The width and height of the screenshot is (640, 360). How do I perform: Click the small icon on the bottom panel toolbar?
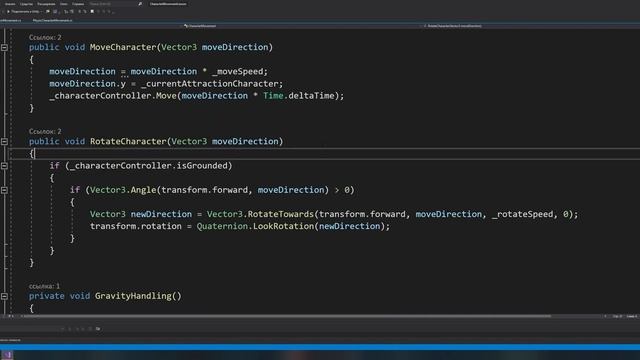[98, 329]
